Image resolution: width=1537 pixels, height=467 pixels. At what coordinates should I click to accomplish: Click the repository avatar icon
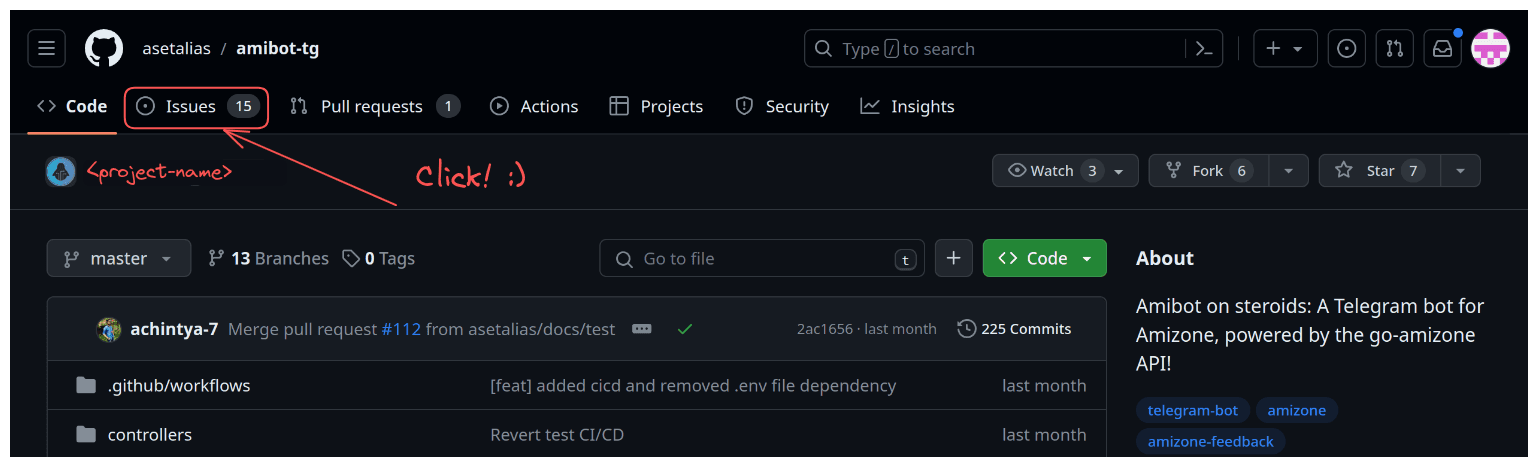click(61, 171)
